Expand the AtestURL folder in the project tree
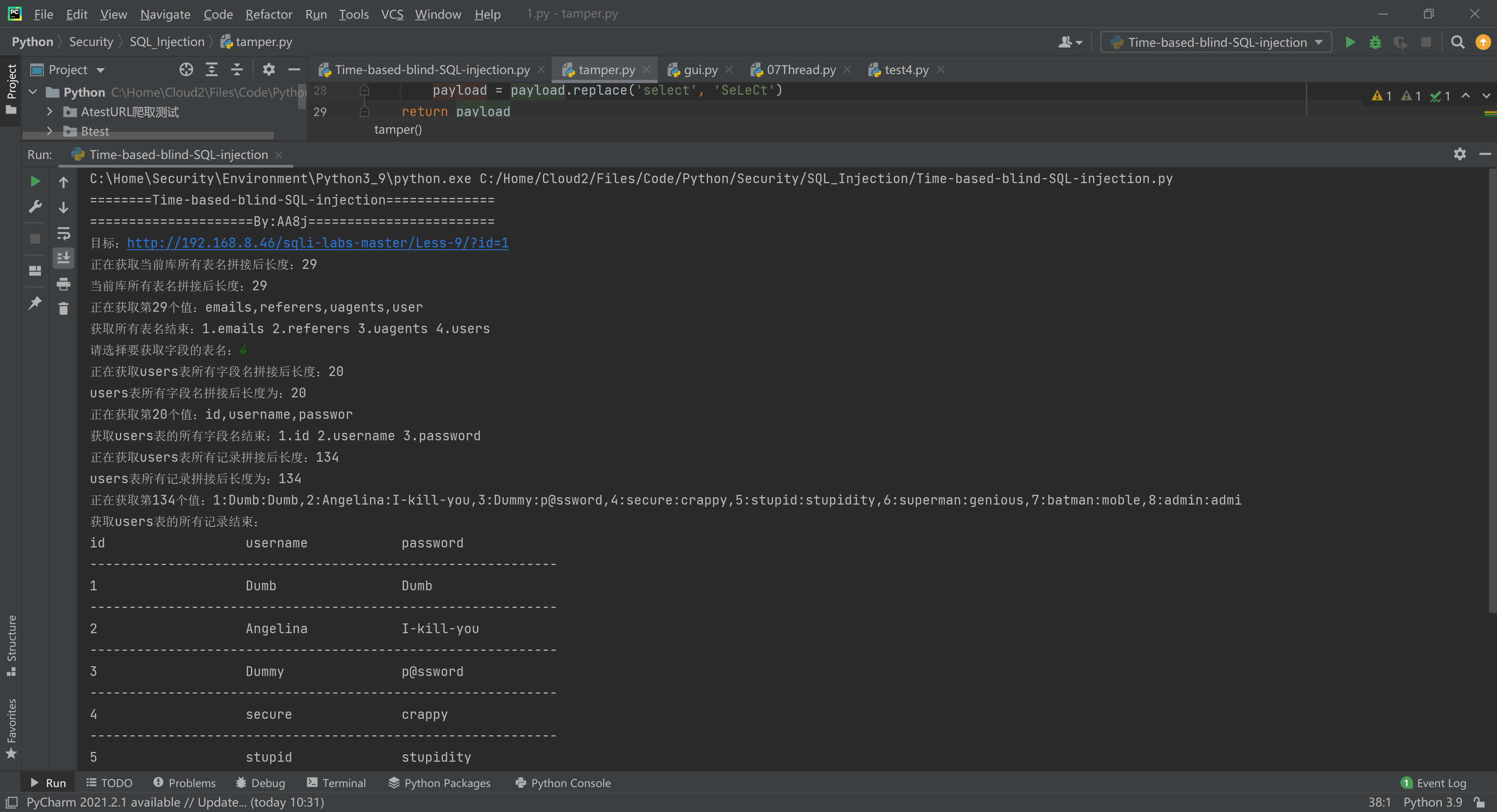The width and height of the screenshot is (1497, 812). tap(50, 111)
